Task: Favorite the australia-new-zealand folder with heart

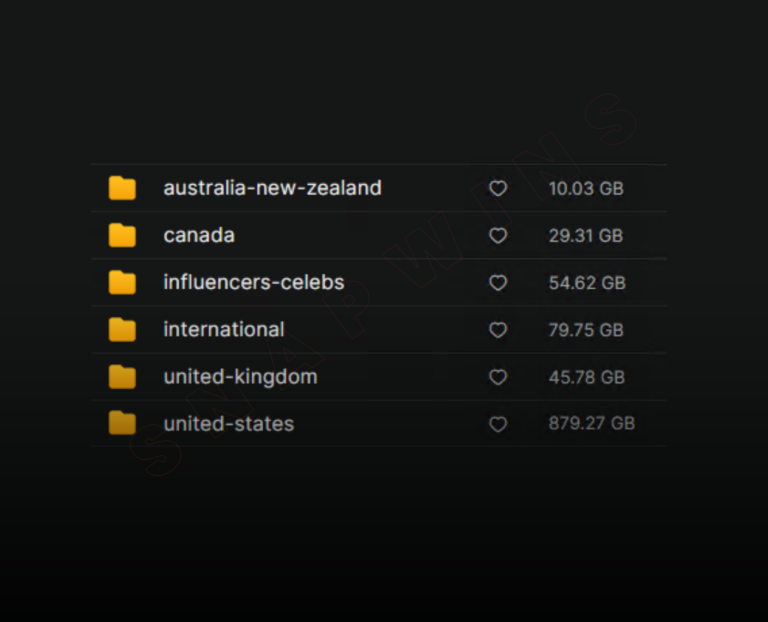Action: pyautogui.click(x=498, y=188)
